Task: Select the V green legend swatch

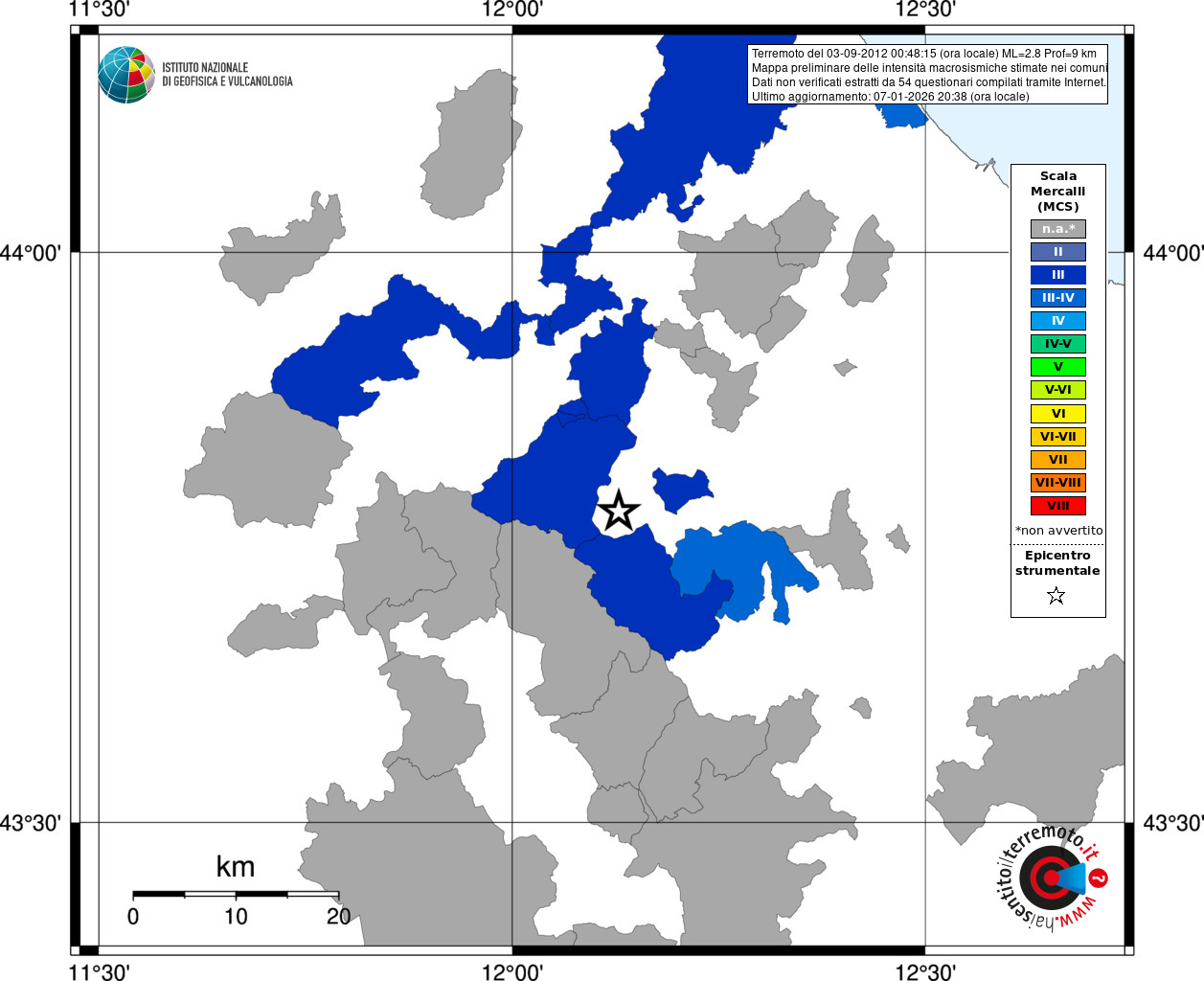Action: coord(1058,367)
